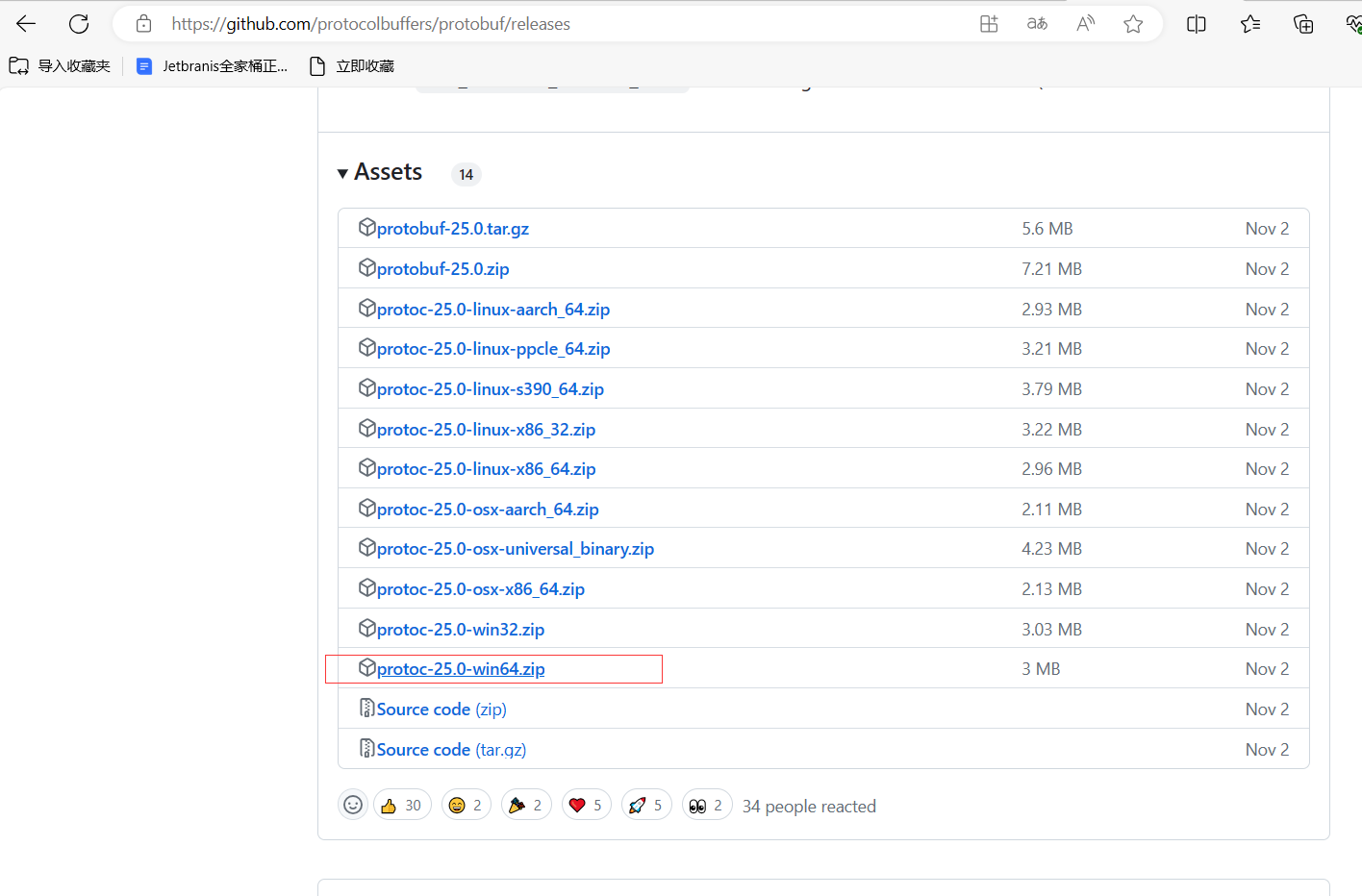Open the 立即收藏 bookmark
This screenshot has width=1362, height=896.
coord(352,65)
